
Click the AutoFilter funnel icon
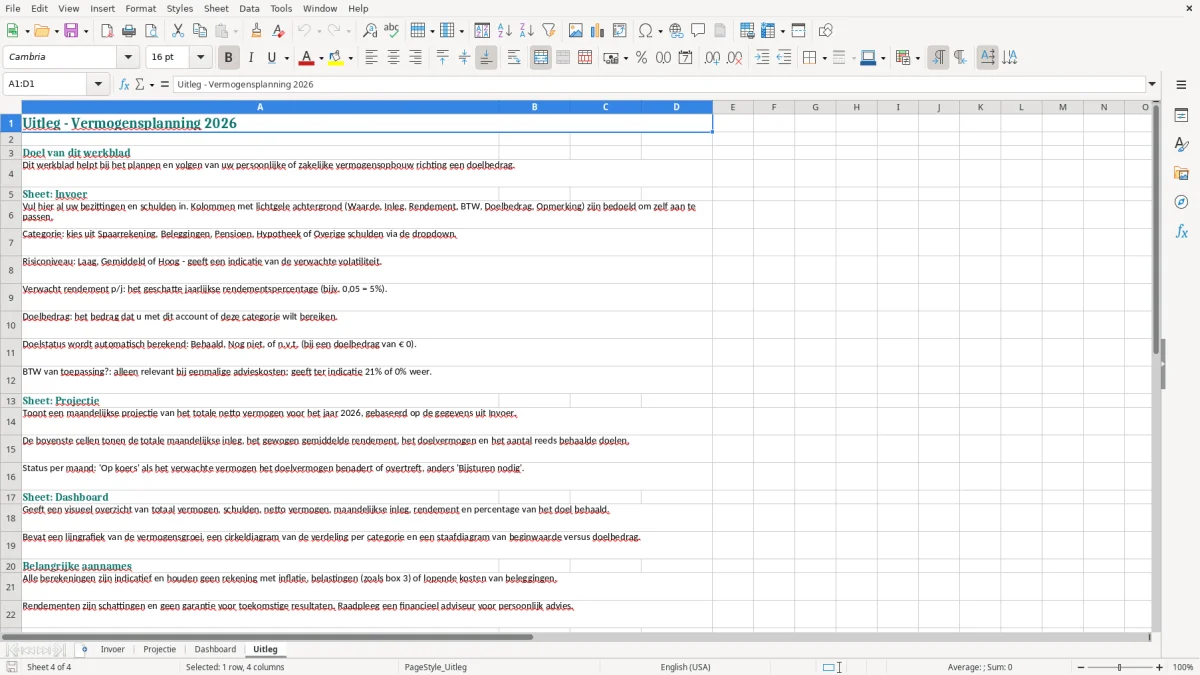549,31
